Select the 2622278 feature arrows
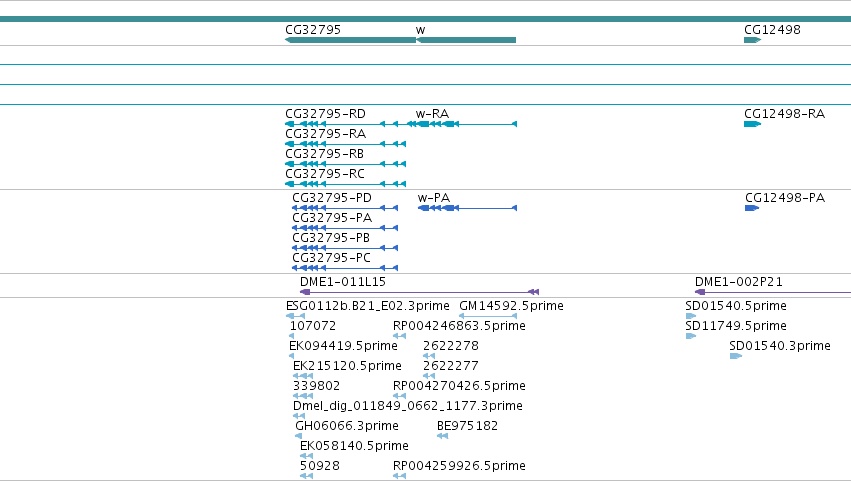The image size is (851, 481). (x=429, y=356)
